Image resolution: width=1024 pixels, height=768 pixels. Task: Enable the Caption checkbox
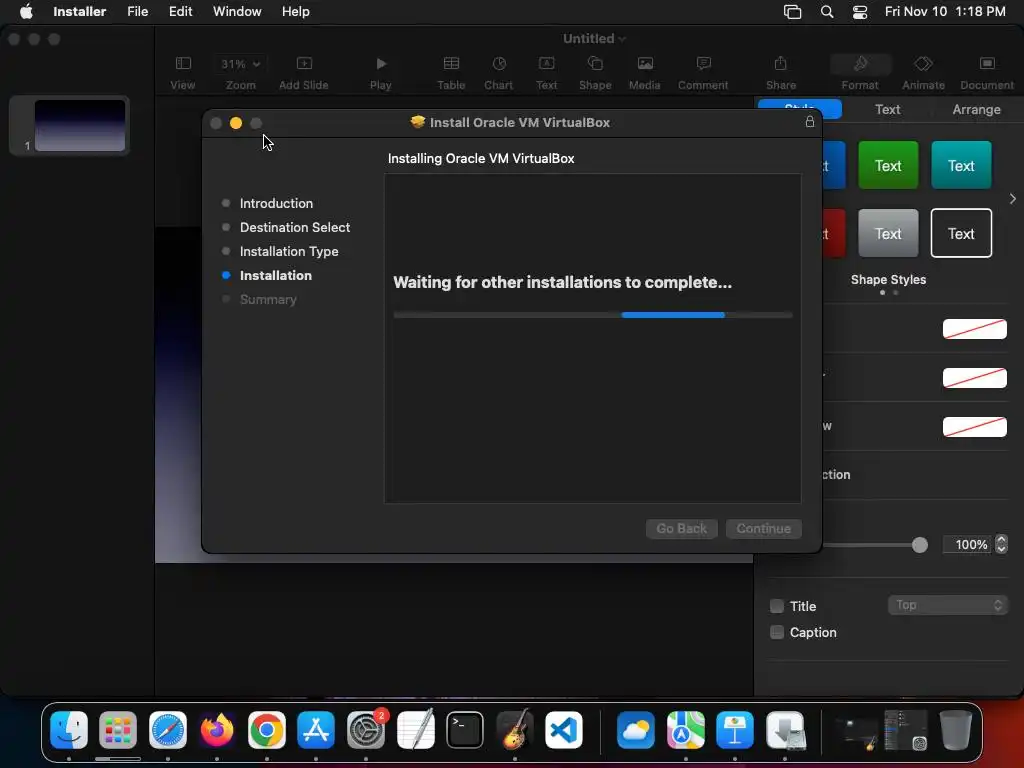[x=776, y=632]
